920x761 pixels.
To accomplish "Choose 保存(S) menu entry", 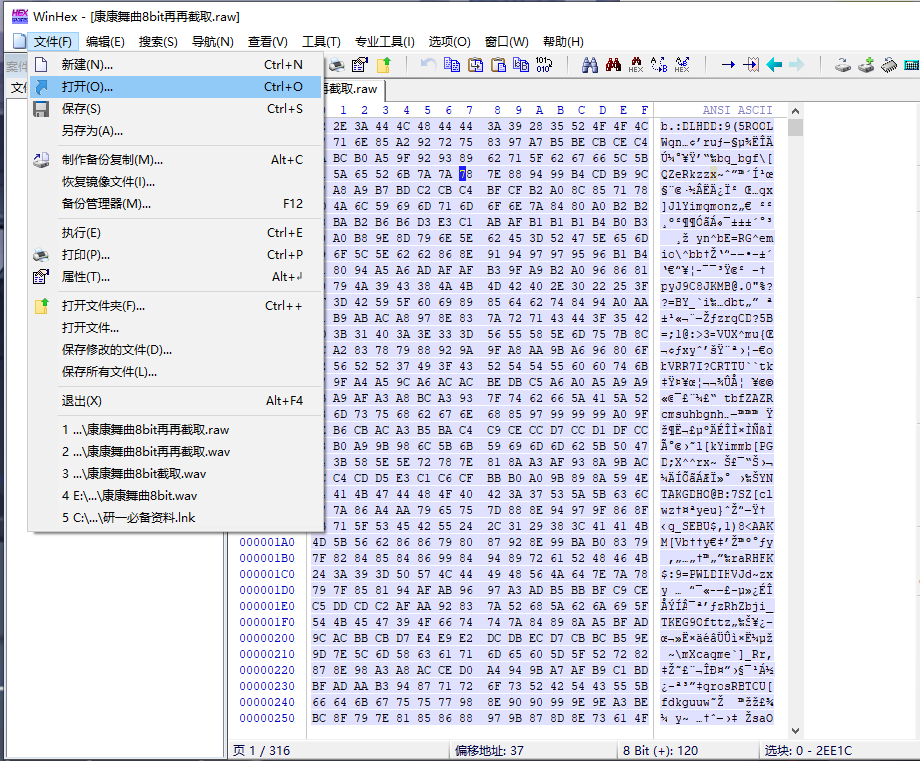I will 175,109.
